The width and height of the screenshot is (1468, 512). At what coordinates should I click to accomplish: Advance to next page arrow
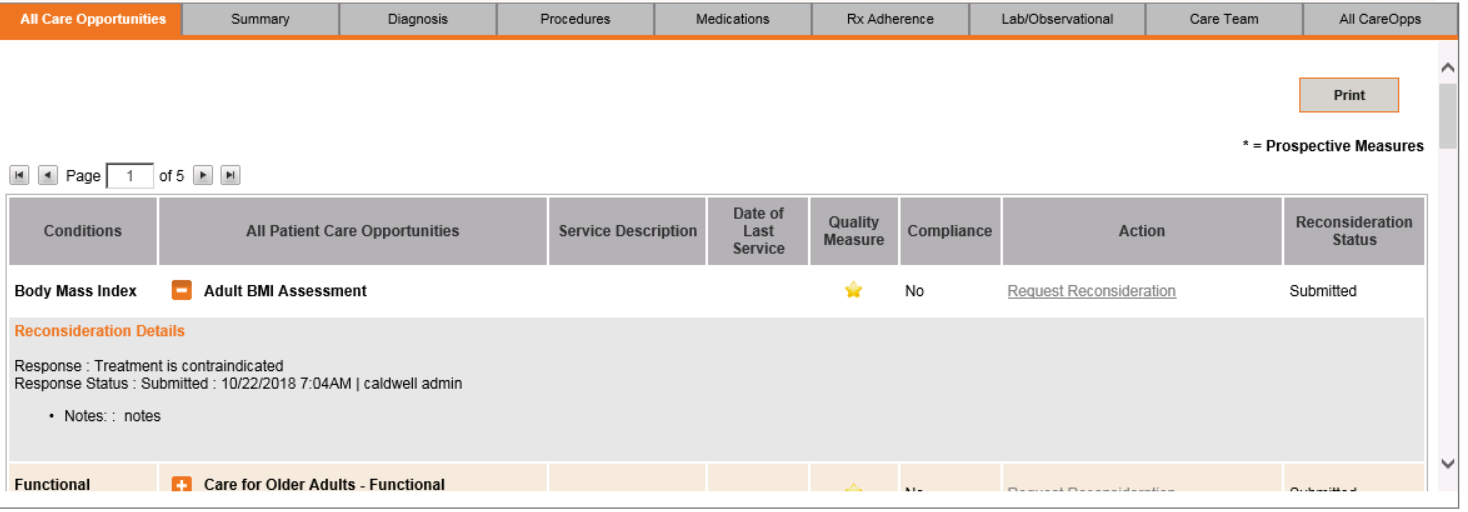[202, 176]
